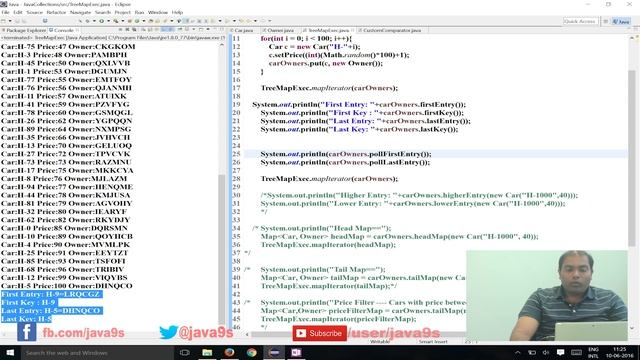Viewport: 640px width, 360px height.
Task: Click the Clear Console icon
Action: point(143,30)
